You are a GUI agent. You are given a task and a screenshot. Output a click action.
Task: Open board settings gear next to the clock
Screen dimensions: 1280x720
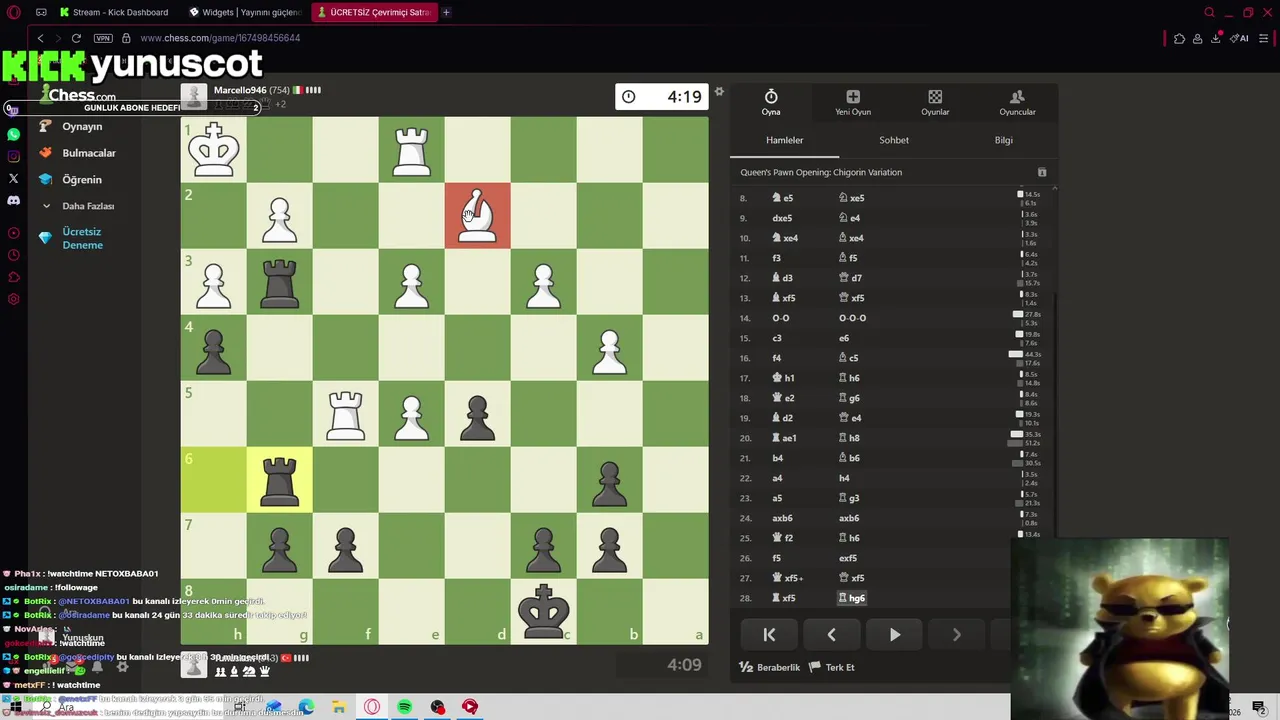pyautogui.click(x=718, y=92)
